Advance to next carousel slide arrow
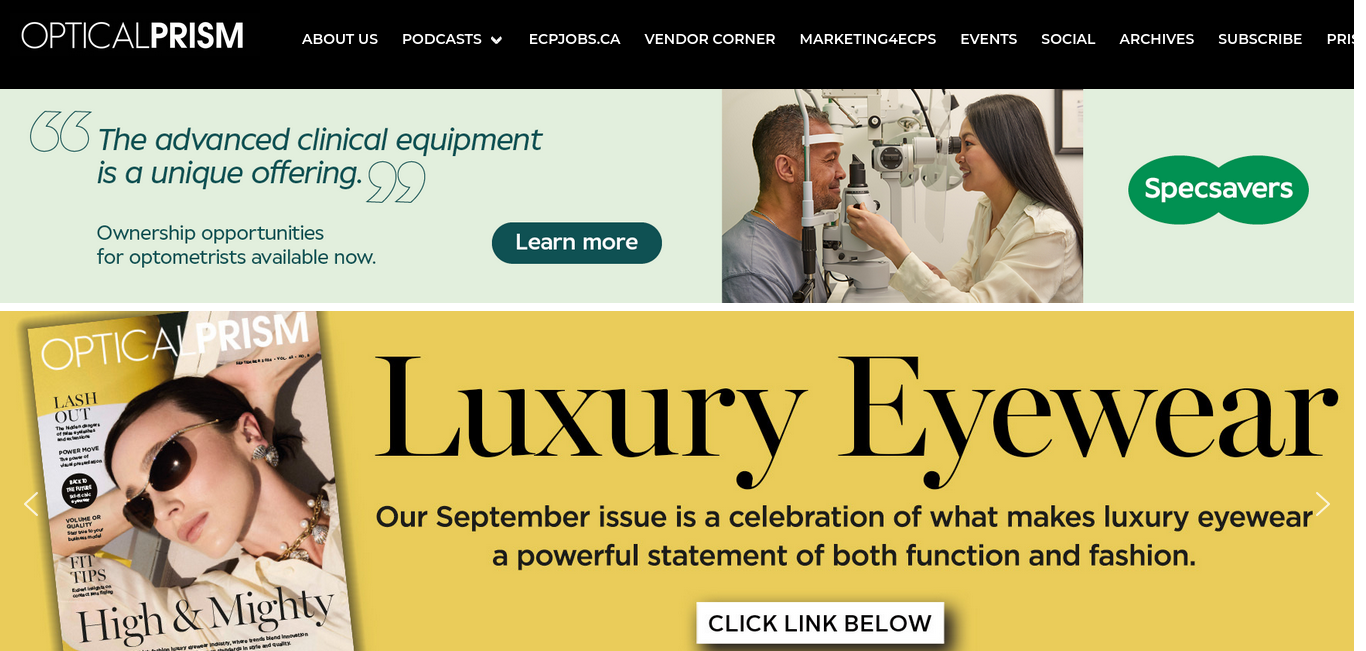 [1322, 504]
